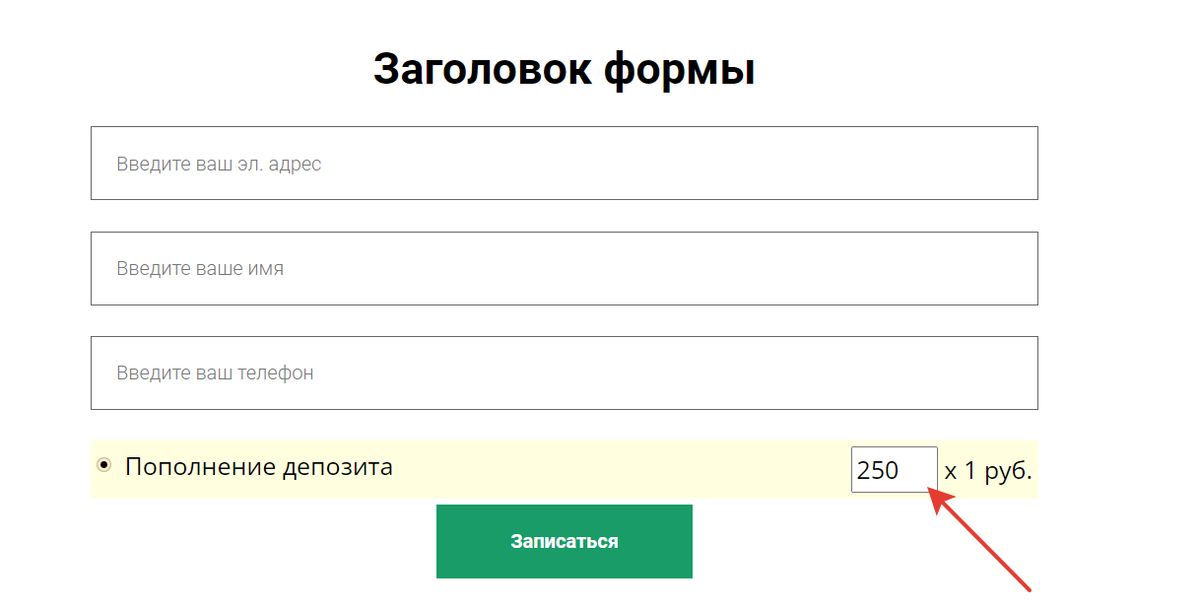Click the x 1 руб. price text

tap(988, 470)
